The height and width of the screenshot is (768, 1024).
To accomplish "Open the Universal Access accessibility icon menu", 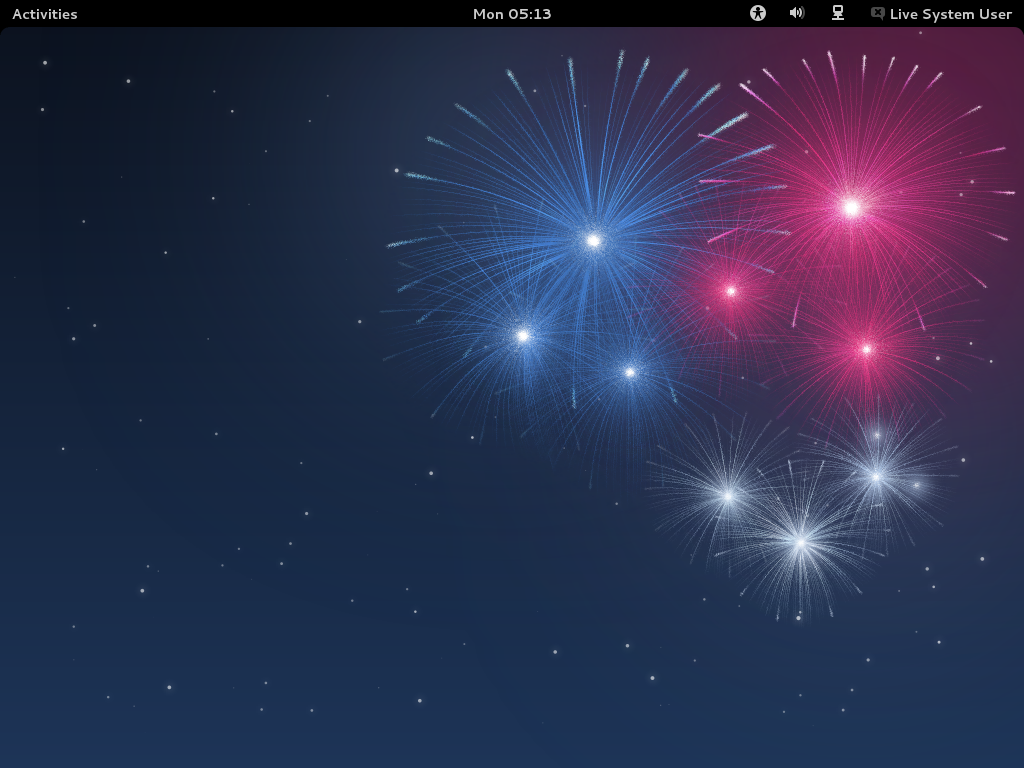I will coord(758,13).
